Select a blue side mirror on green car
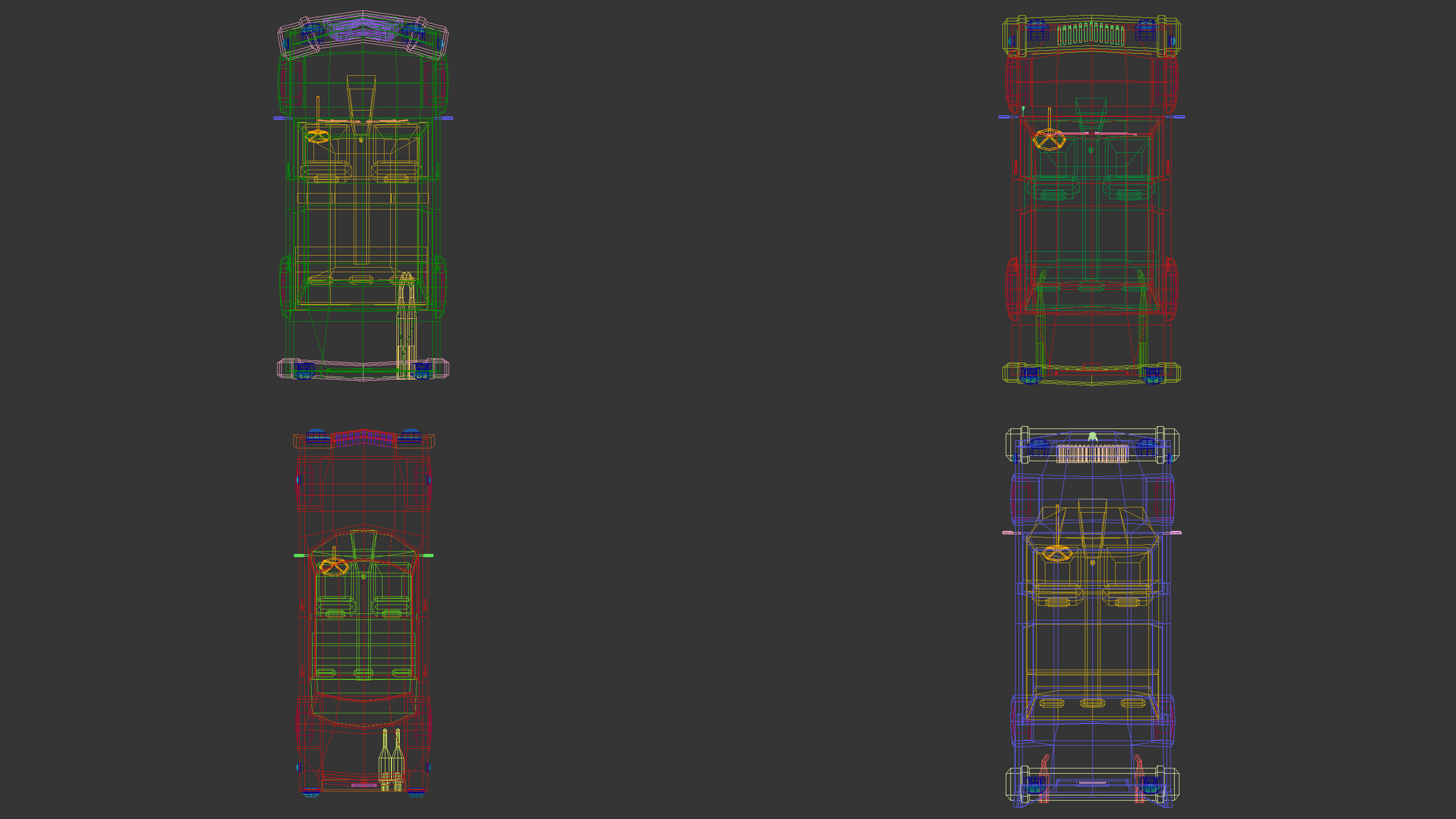Screen dimensions: 1456x819 click(x=278, y=118)
